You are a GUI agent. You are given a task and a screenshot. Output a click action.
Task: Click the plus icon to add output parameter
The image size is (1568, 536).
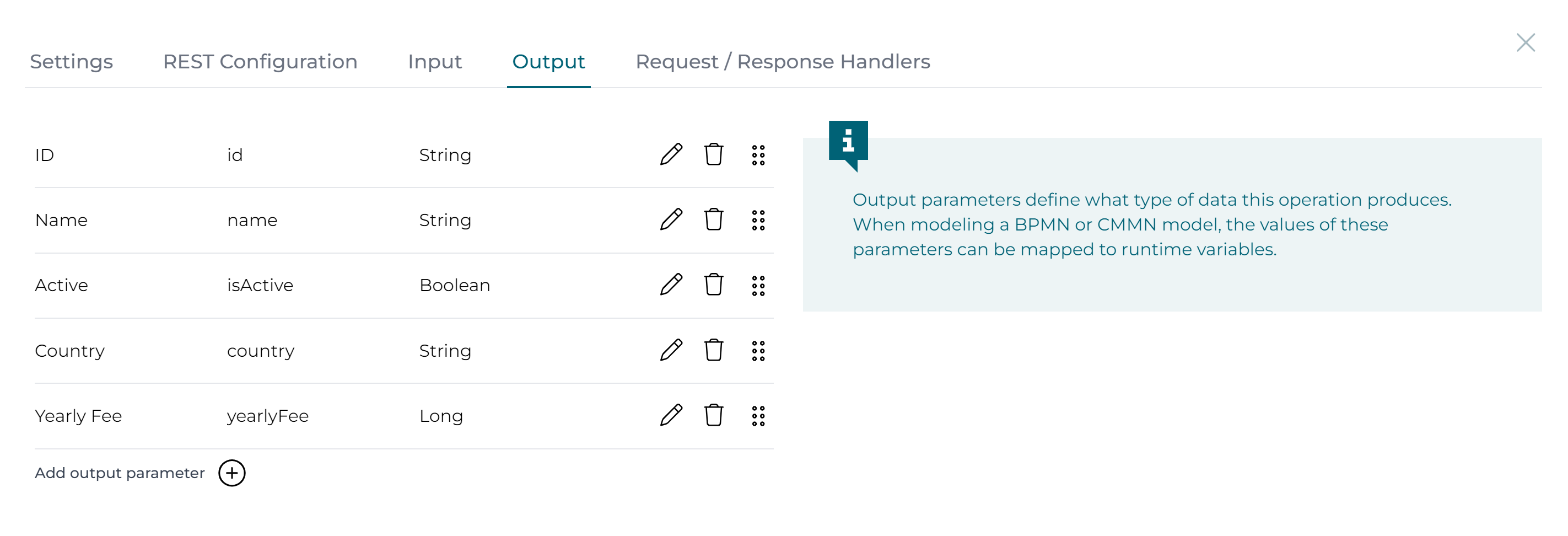pyautogui.click(x=233, y=472)
